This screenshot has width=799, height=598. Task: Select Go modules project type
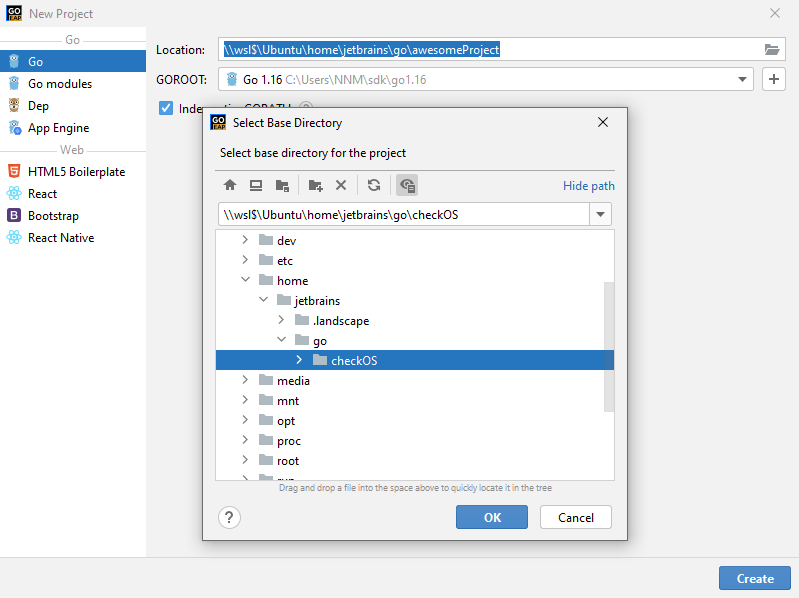73,84
